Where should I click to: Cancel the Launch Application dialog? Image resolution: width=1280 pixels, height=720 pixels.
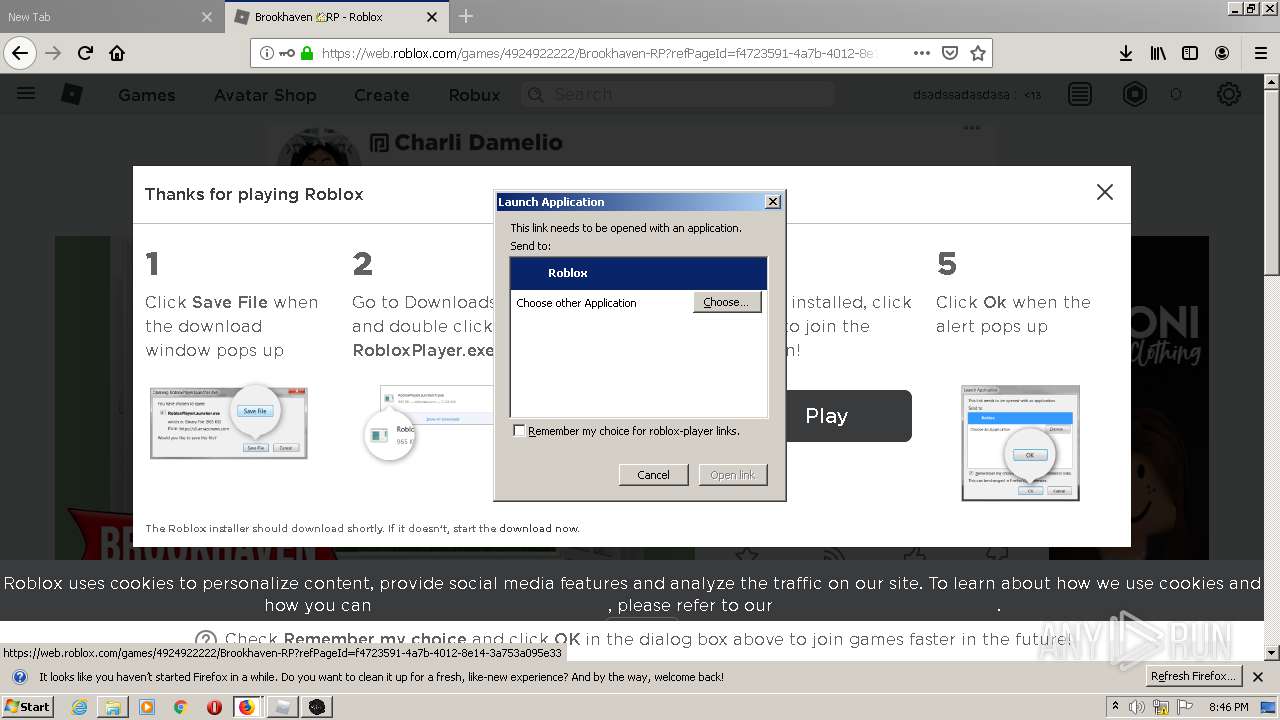[653, 474]
